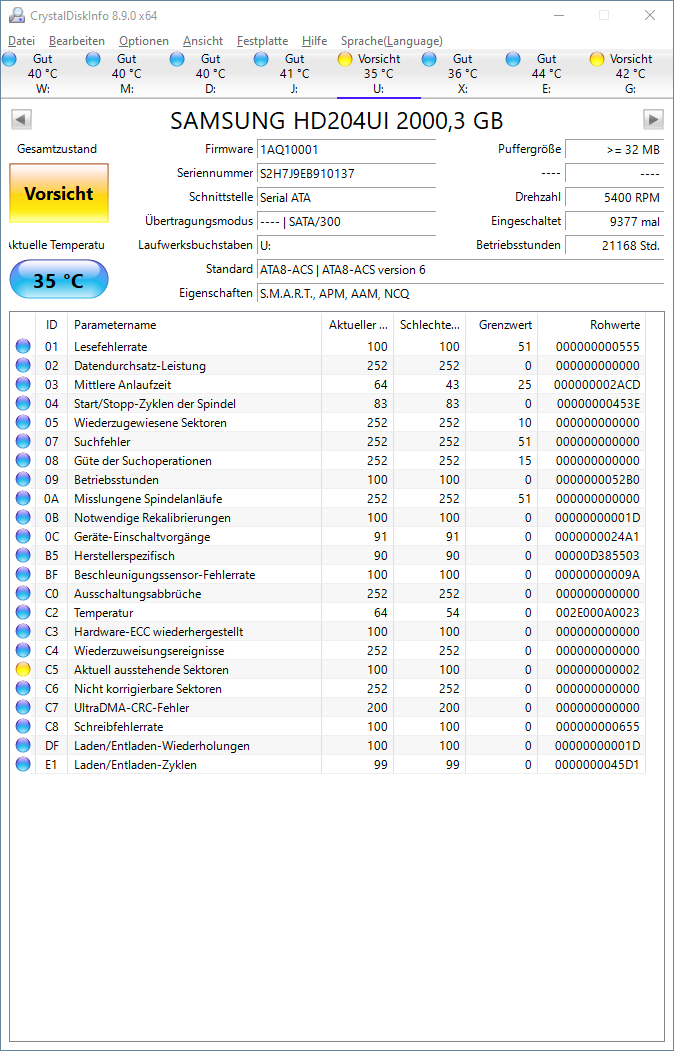The height and width of the screenshot is (1051, 674).
Task: Click yellow warning icon of Aktuell ausstehende Sektoren
Action: click(x=23, y=670)
